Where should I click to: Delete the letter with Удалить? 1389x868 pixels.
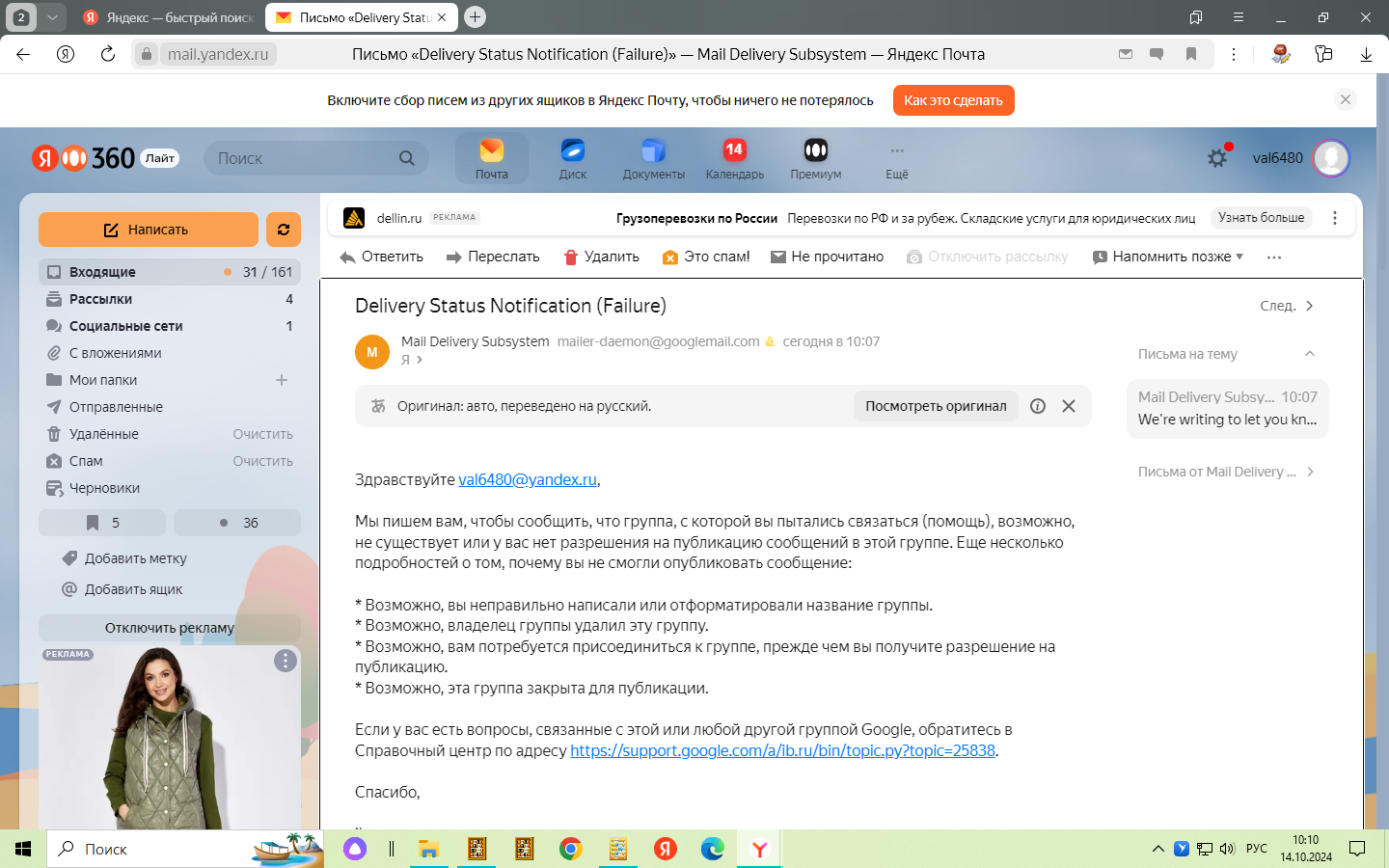(601, 257)
